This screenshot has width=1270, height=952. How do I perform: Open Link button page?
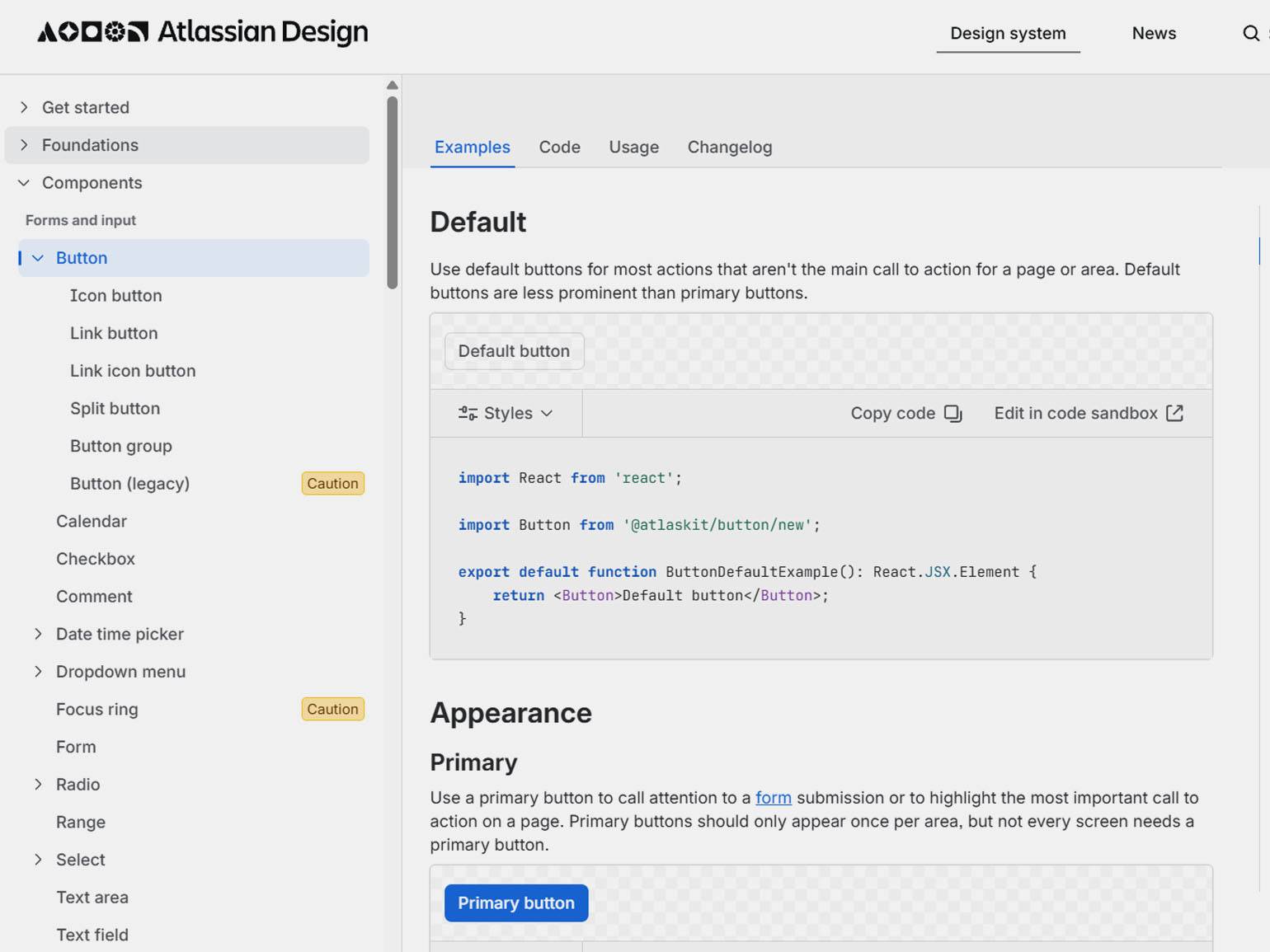pos(114,333)
